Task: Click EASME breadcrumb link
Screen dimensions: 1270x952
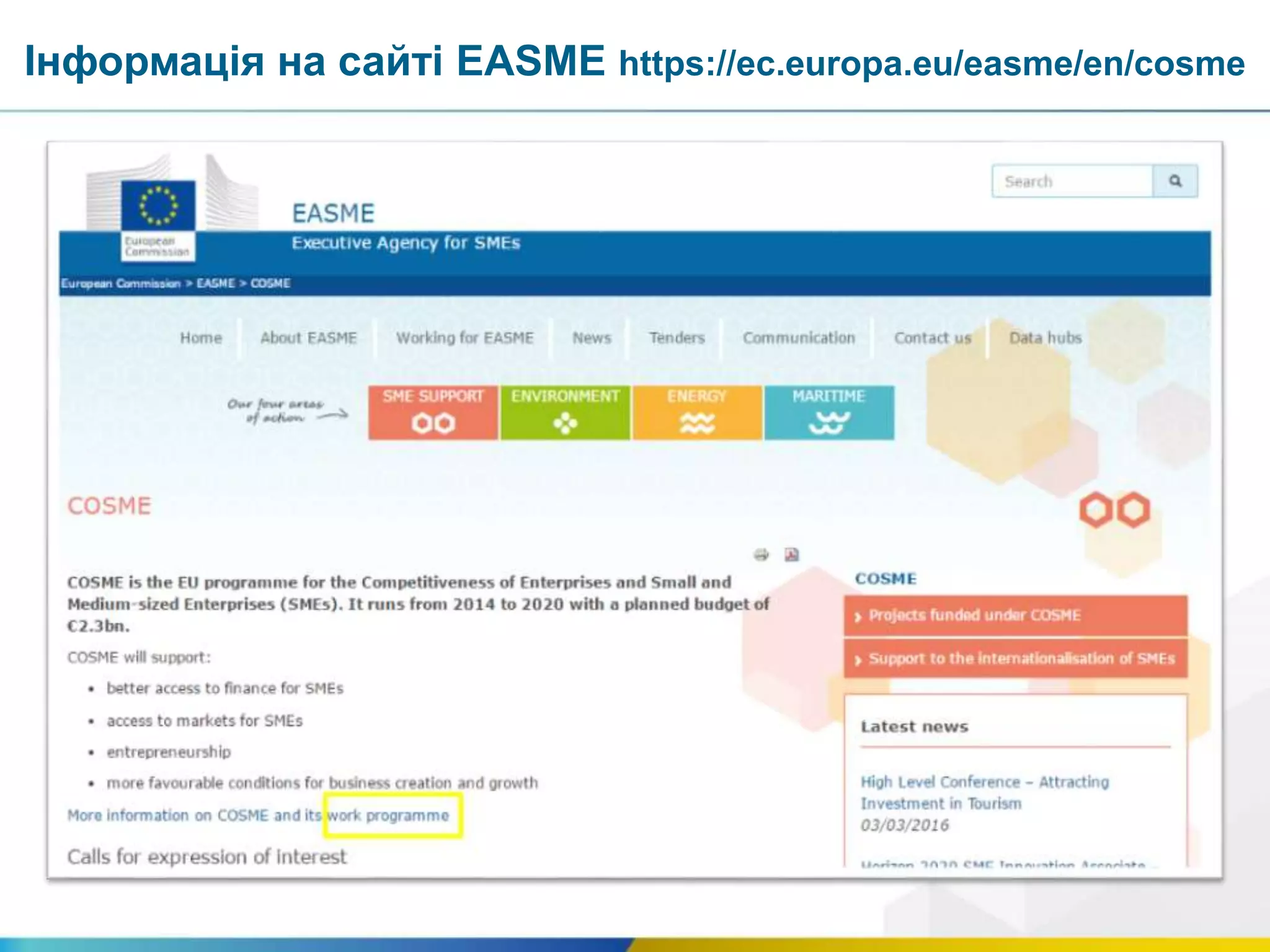Action: tap(215, 283)
